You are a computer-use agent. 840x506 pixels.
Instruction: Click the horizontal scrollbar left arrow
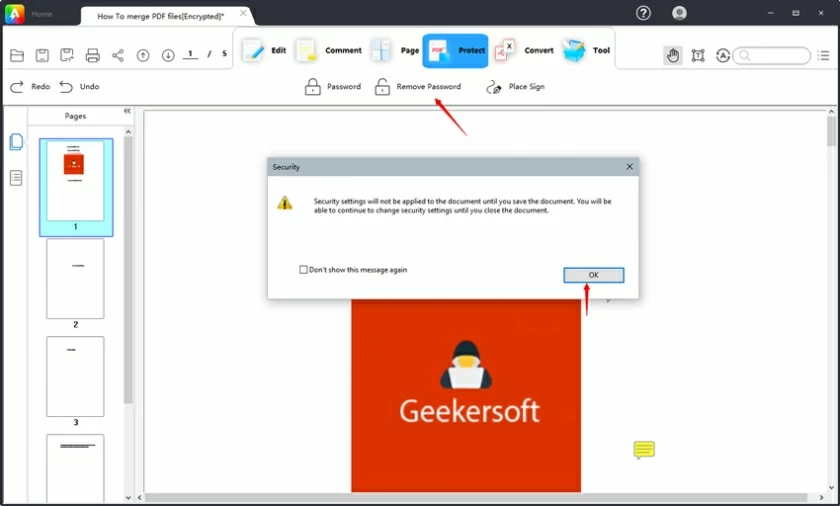pyautogui.click(x=140, y=497)
